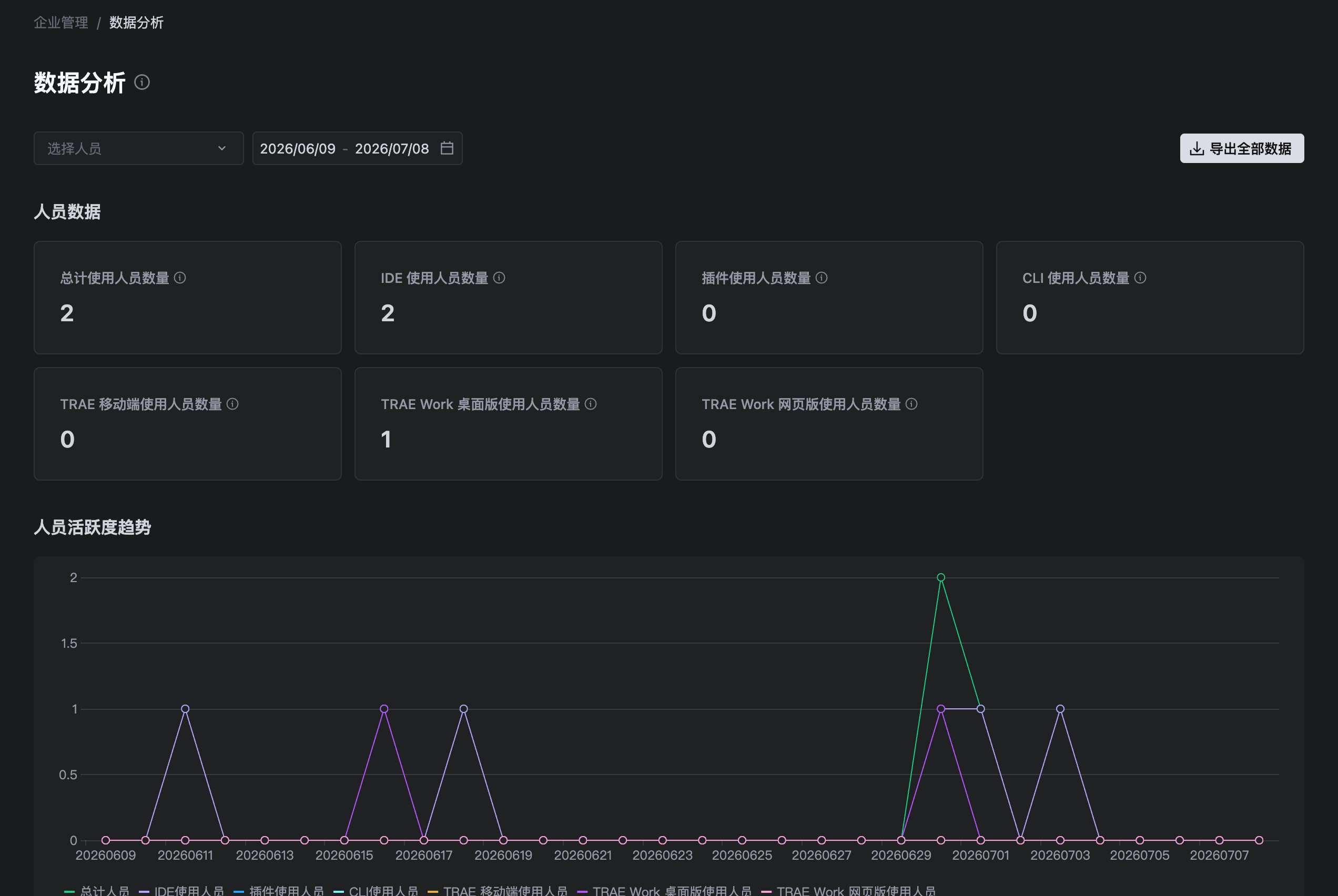Select 数据分析 breadcrumb item

[x=137, y=22]
